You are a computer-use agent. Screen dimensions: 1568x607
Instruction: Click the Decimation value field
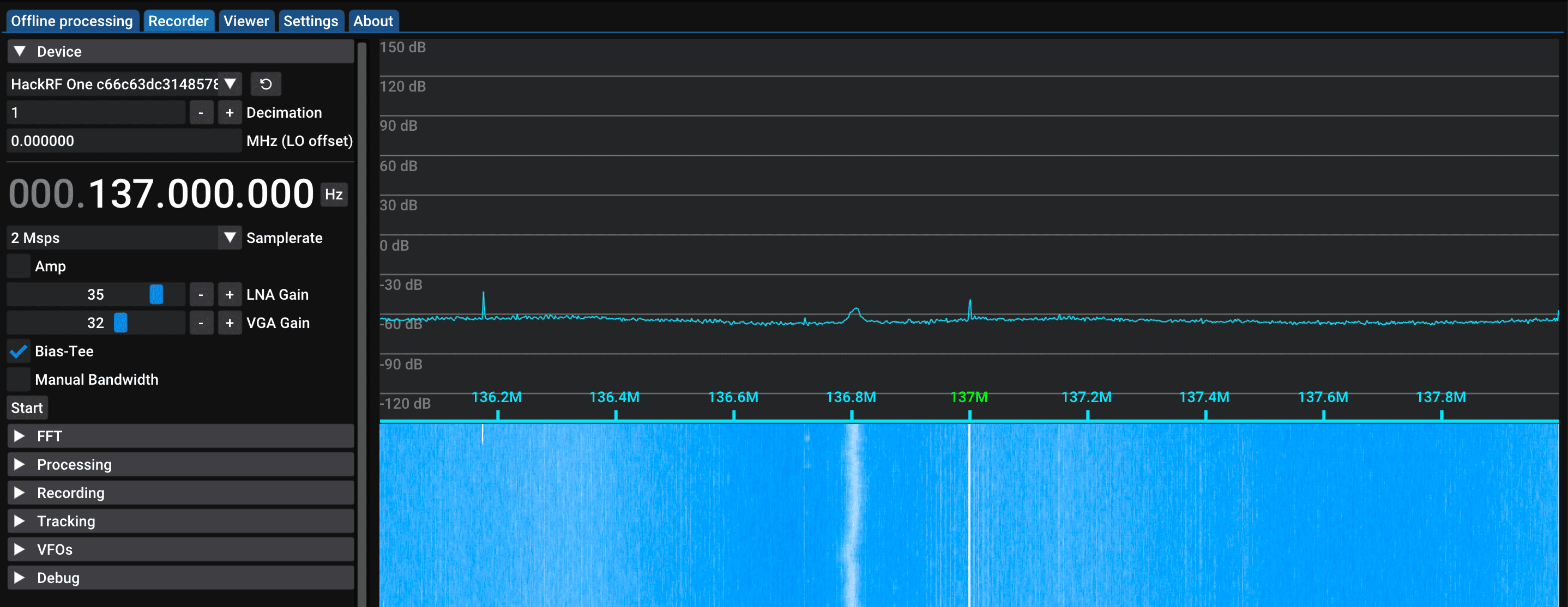coord(95,113)
